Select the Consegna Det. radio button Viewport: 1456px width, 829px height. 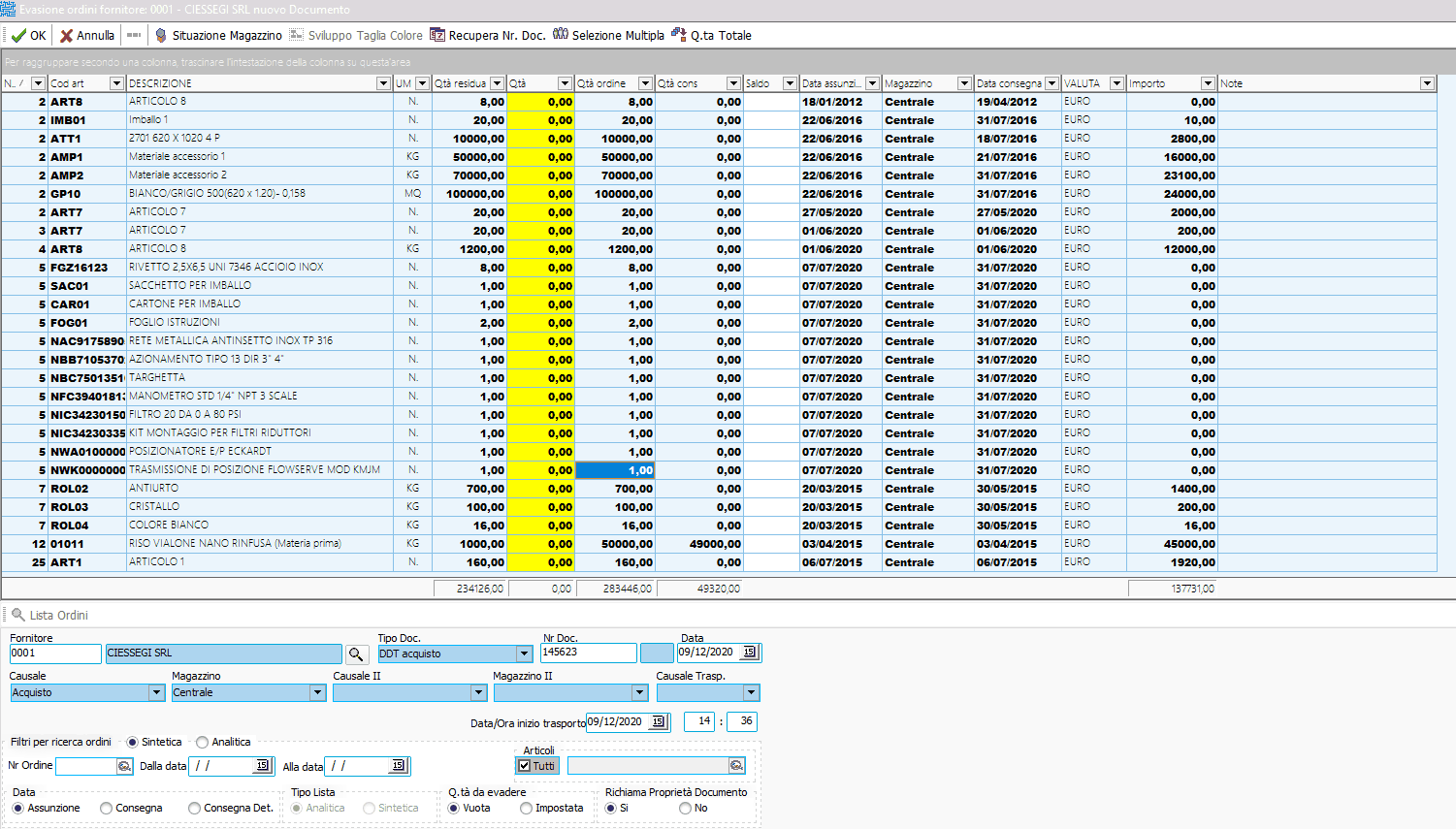[194, 808]
